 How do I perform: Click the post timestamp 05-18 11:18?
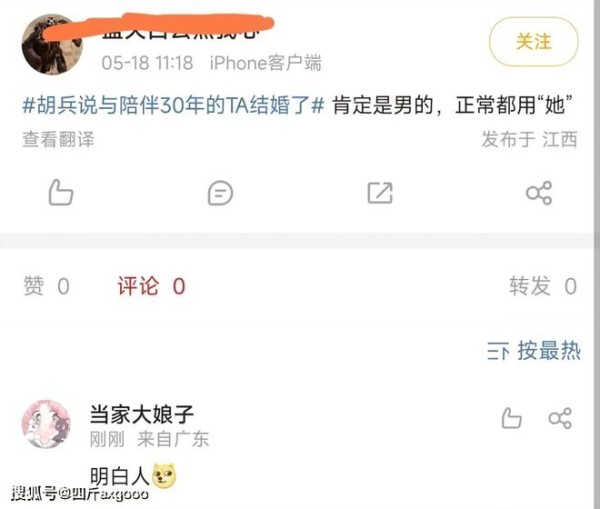click(x=147, y=63)
